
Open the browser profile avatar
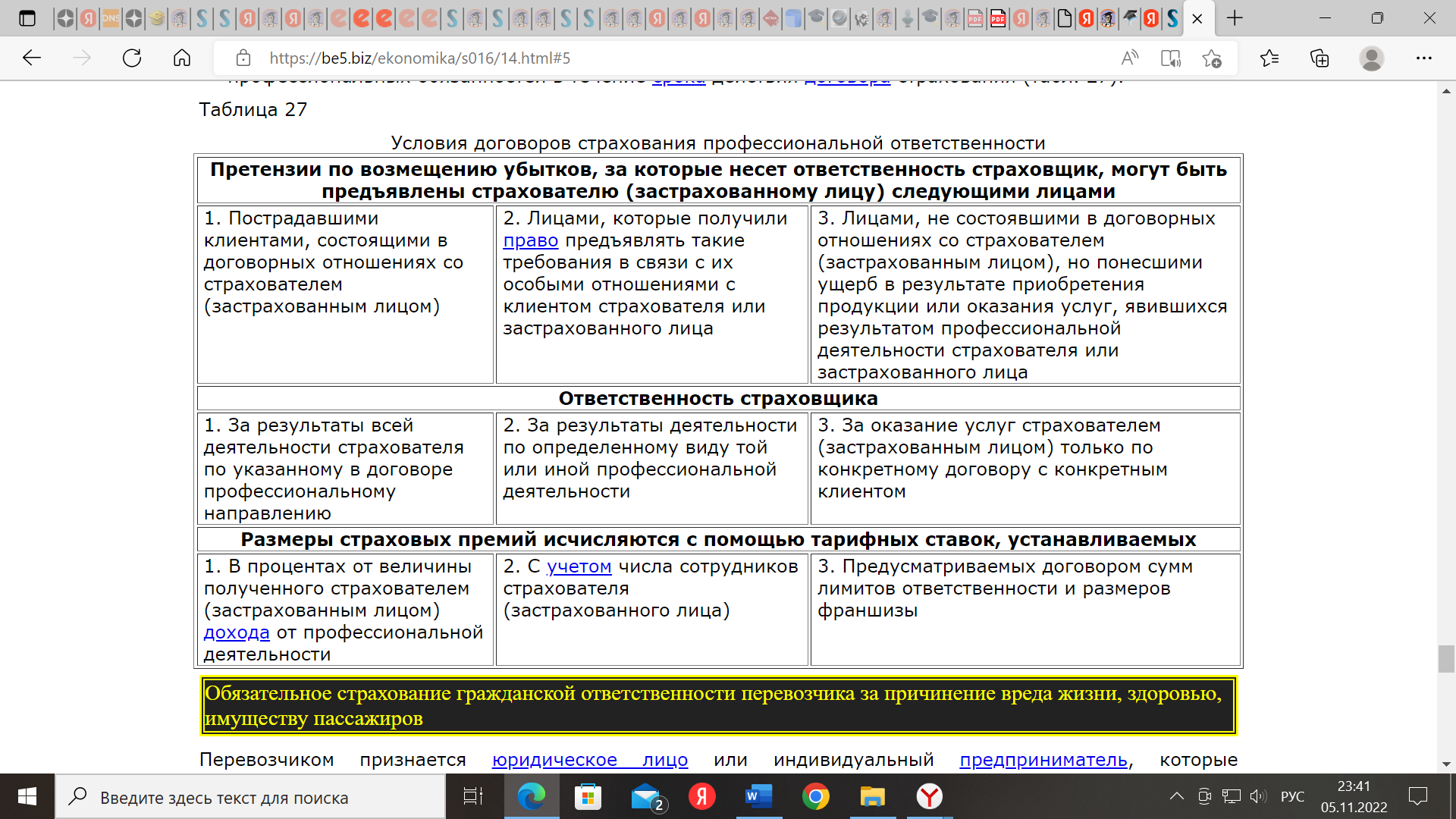coord(1372,58)
